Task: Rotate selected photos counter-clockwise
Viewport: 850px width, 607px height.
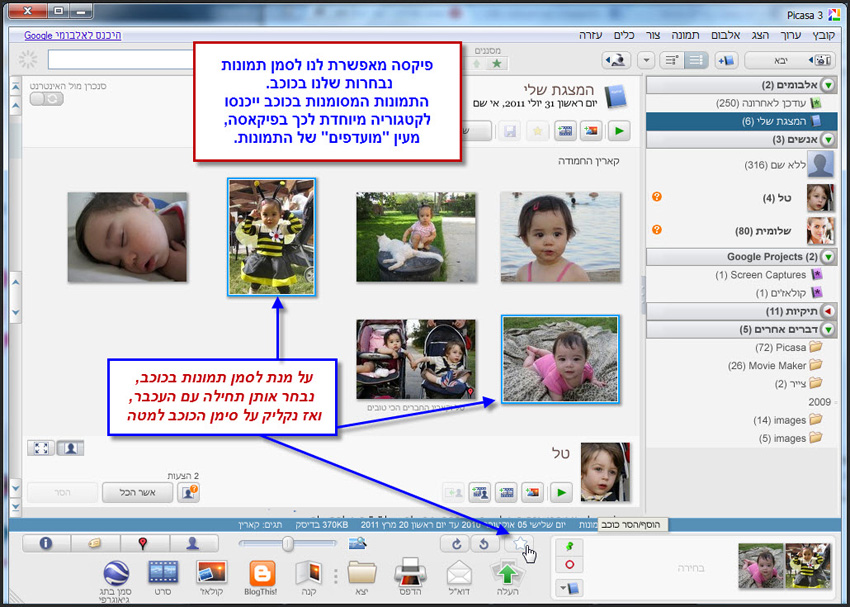Action: coord(485,544)
